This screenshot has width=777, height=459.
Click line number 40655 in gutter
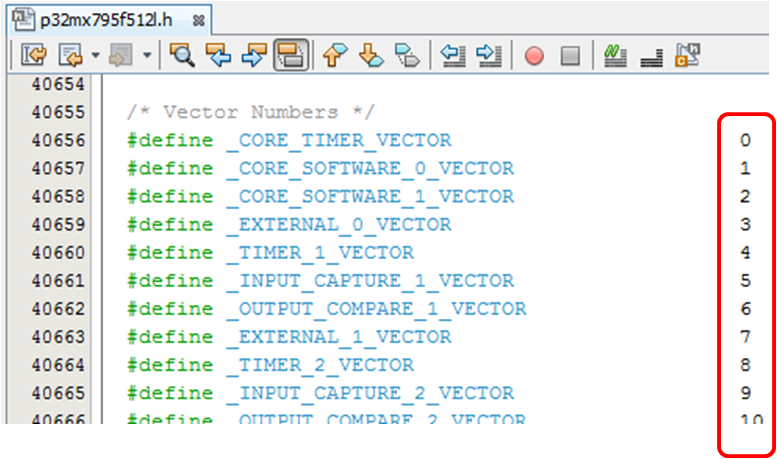coord(58,112)
